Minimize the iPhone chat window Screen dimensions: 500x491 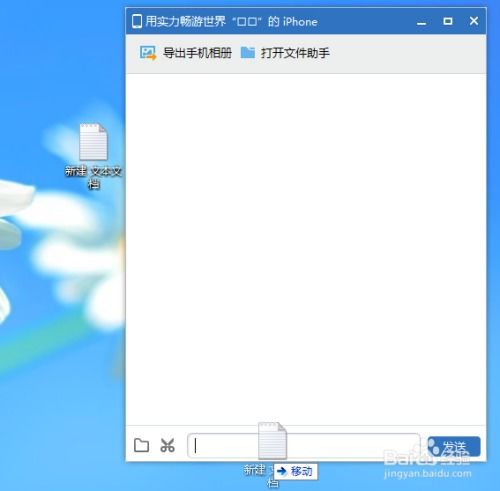422,23
